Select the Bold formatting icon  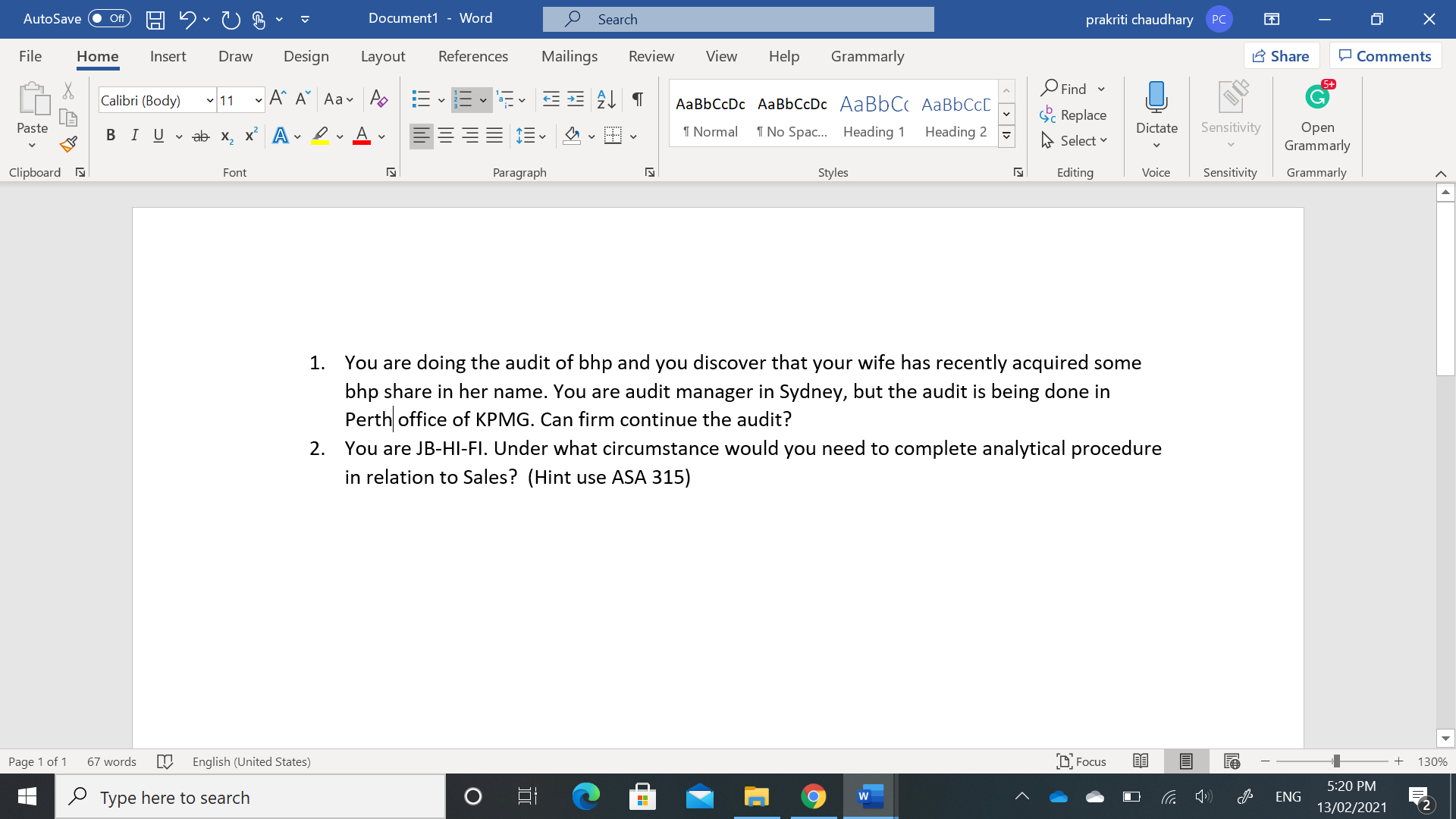click(x=111, y=135)
